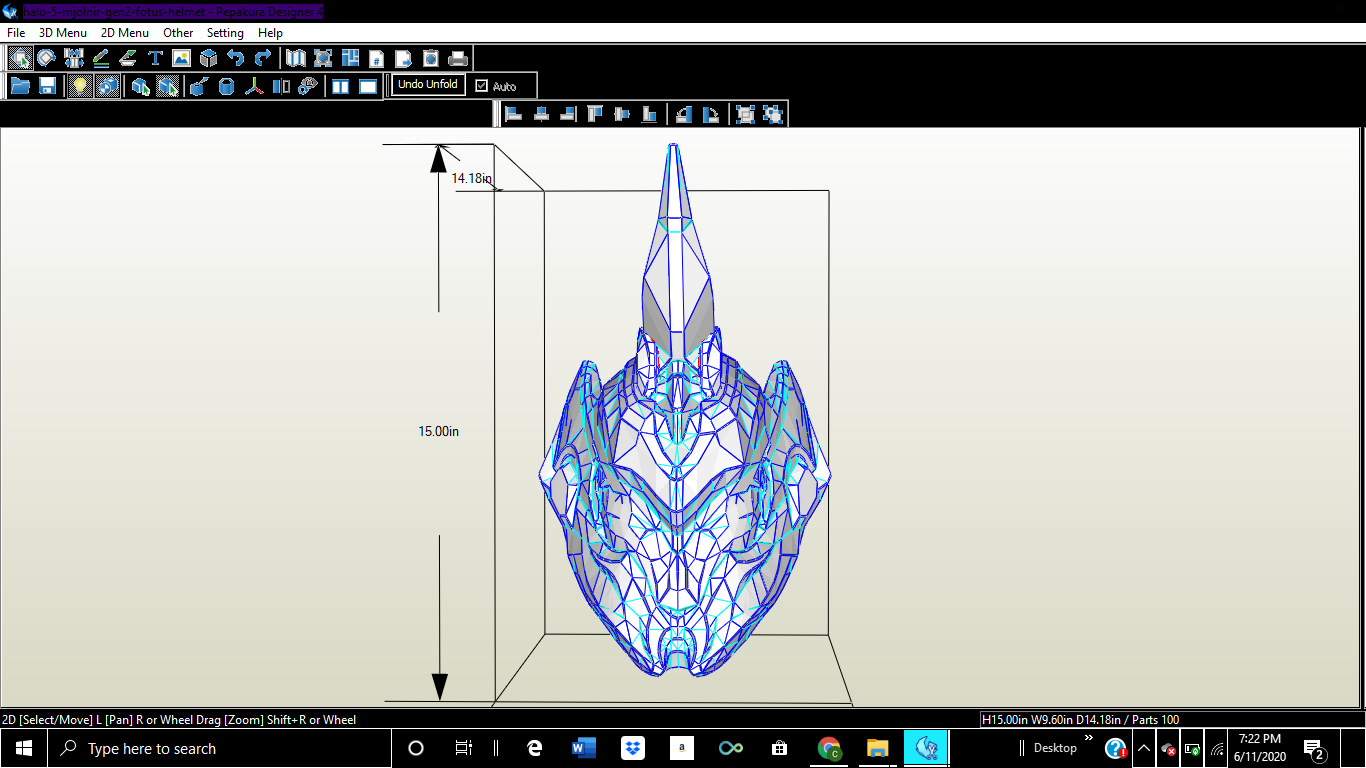Click the blue cylinder icon
Screen dimensions: 1366x768
click(226, 86)
